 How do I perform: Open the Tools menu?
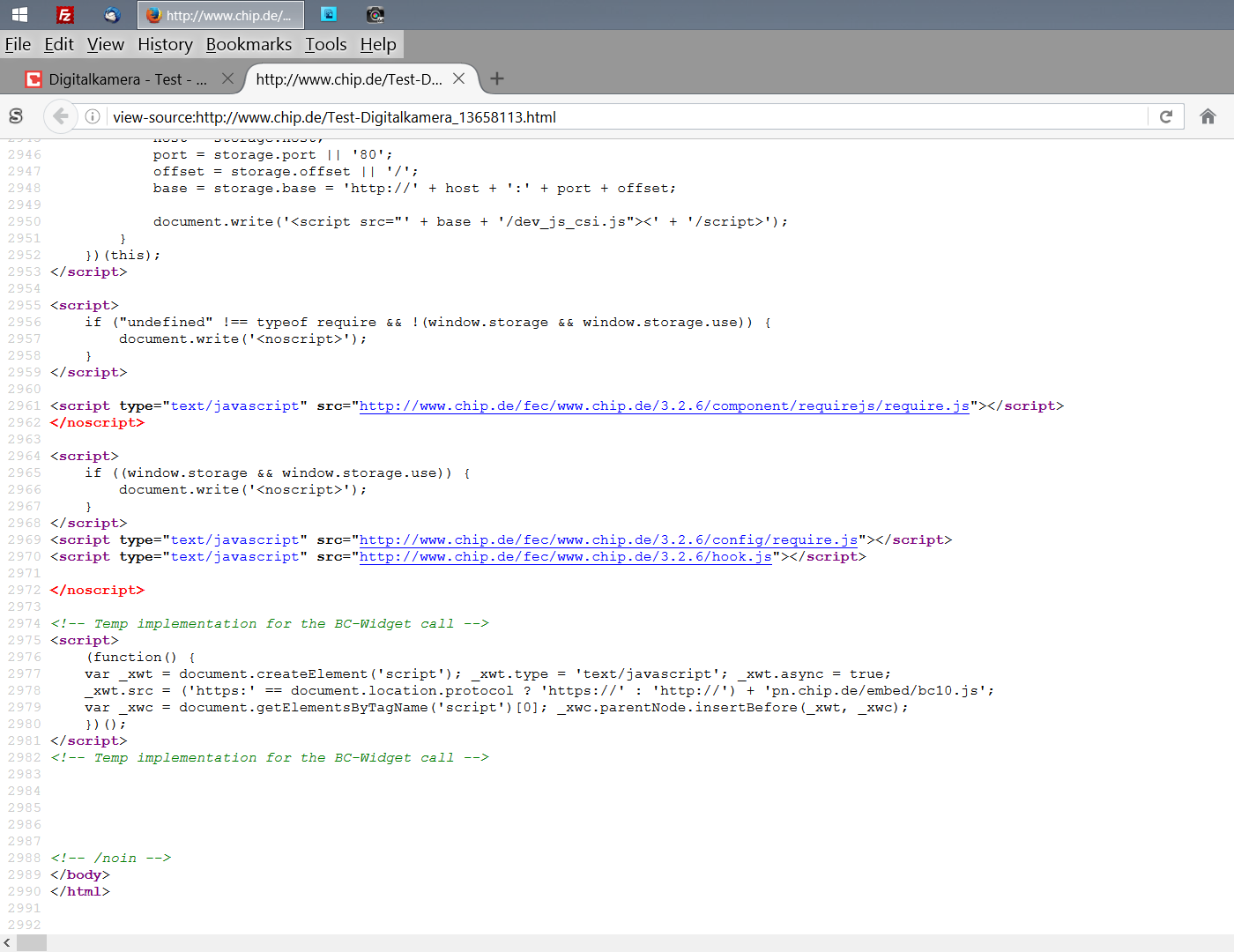[326, 44]
